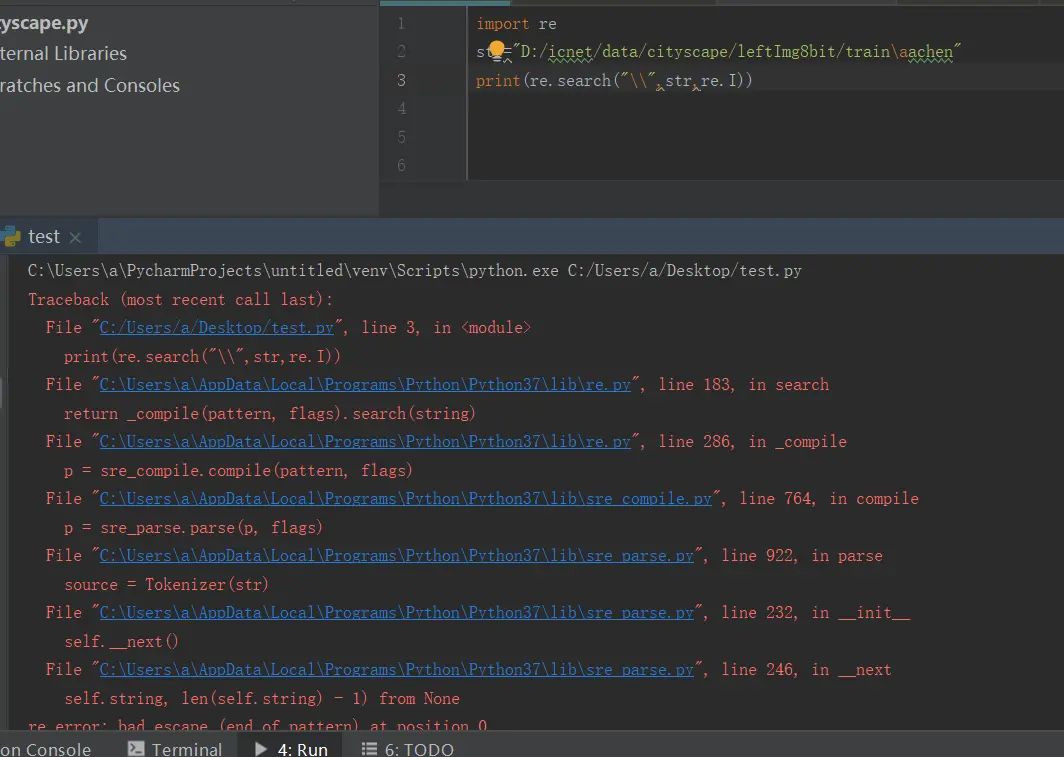Open sre_parse.py link at line 922

[396, 556]
